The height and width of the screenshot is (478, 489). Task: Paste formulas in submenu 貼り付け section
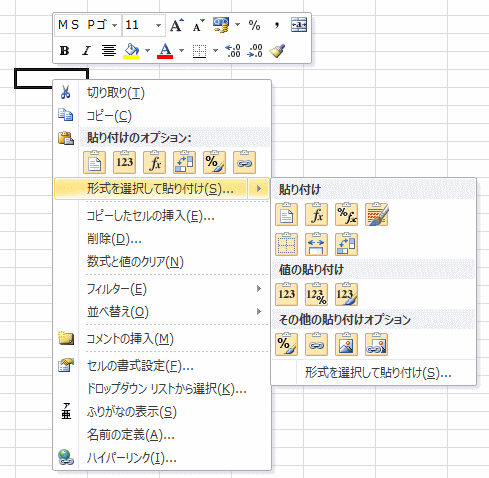316,214
